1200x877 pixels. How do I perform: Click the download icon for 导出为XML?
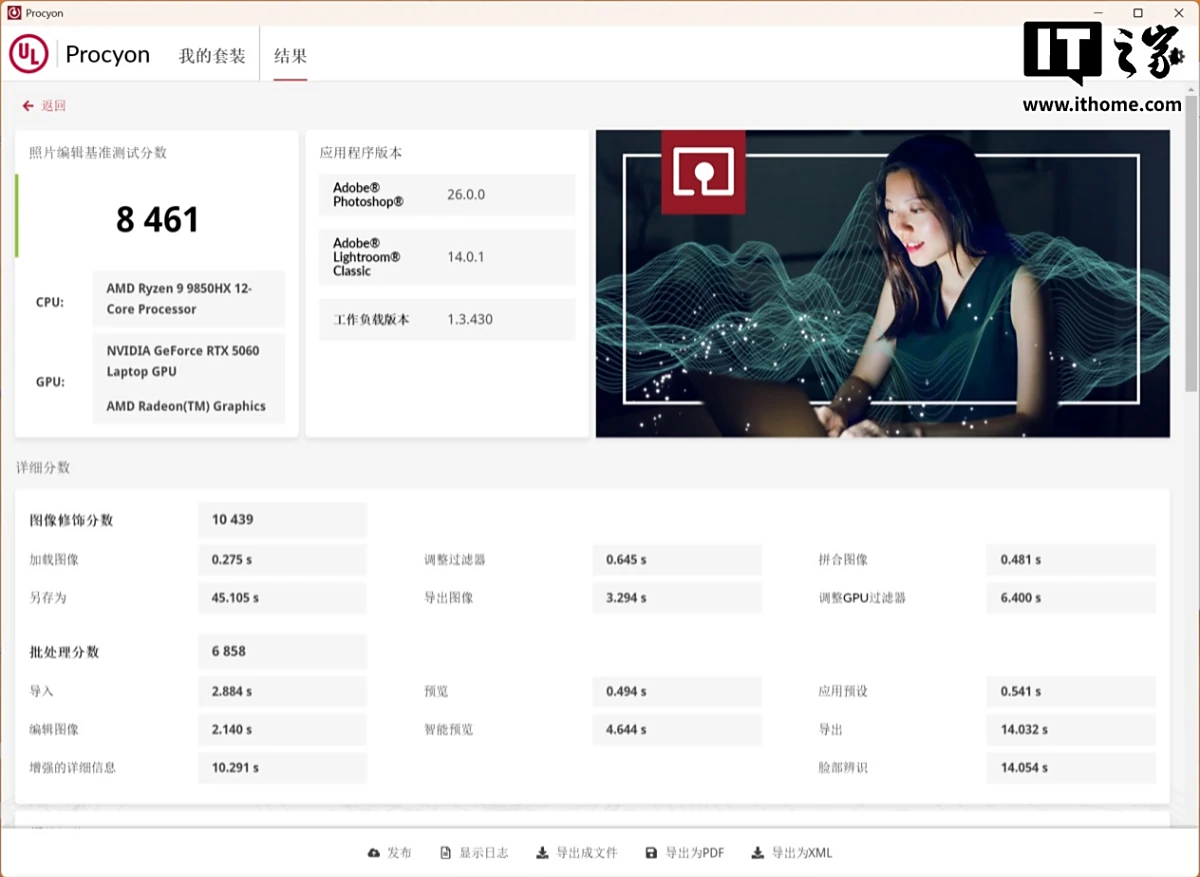click(758, 853)
